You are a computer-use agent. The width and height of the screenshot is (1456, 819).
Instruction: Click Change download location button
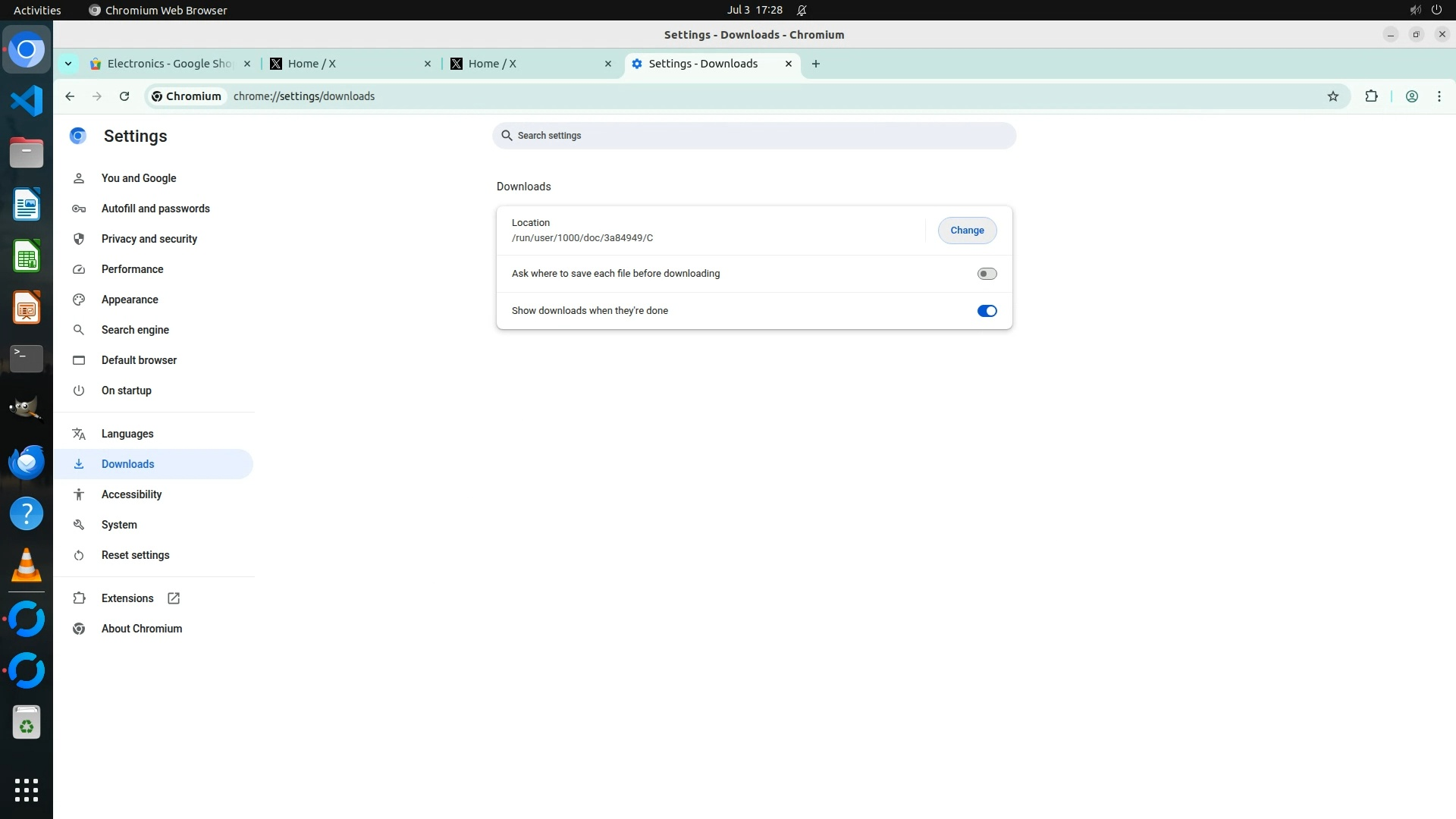coord(967,231)
